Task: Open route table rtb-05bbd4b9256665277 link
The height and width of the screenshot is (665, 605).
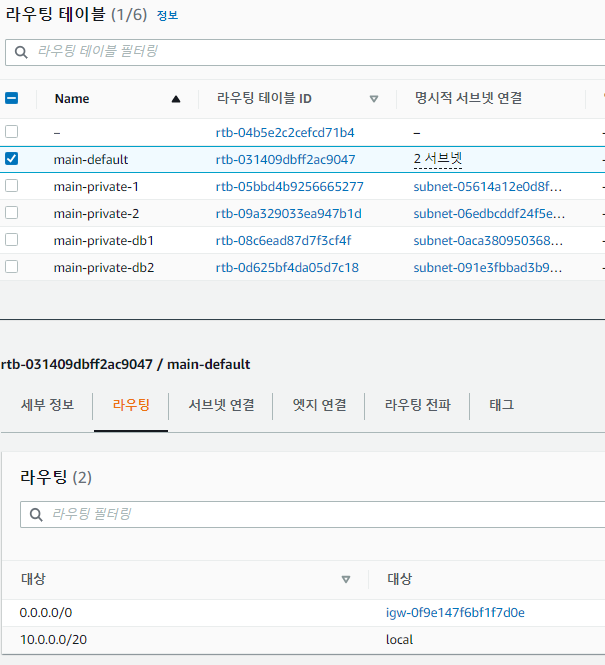Action: pyautogui.click(x=290, y=187)
